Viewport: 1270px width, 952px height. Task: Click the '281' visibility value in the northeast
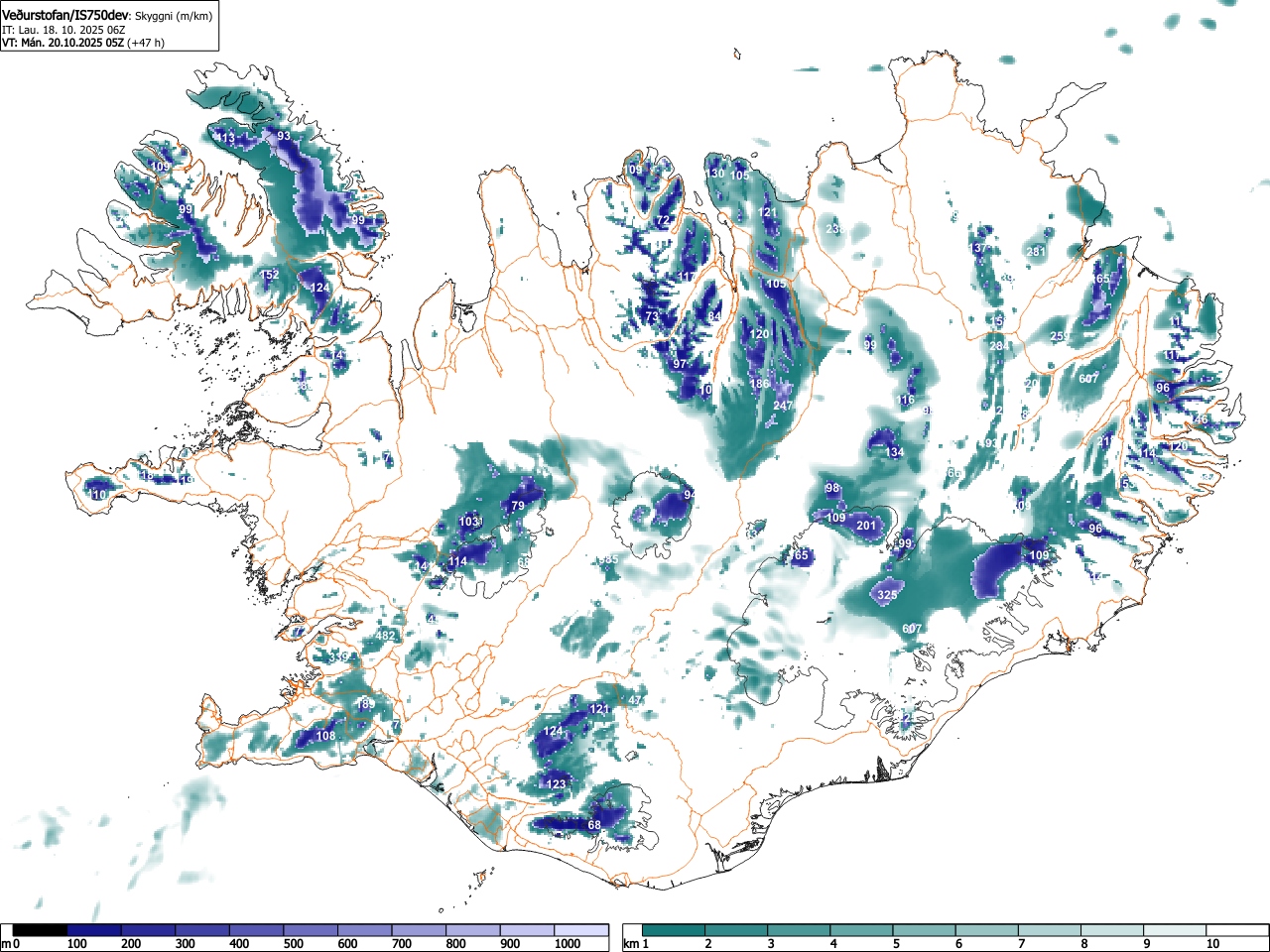coord(1036,252)
